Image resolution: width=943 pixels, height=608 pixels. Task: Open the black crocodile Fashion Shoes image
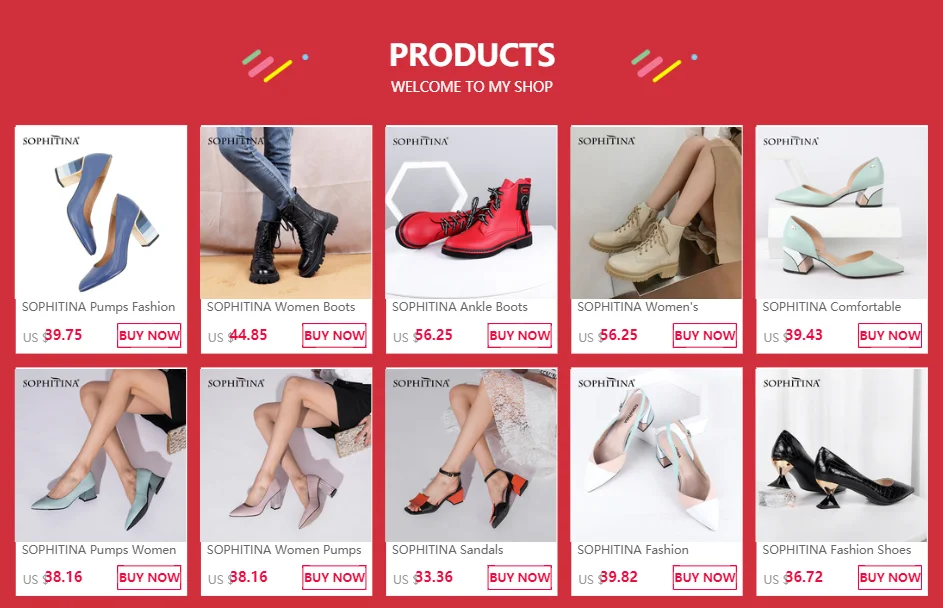coord(842,455)
